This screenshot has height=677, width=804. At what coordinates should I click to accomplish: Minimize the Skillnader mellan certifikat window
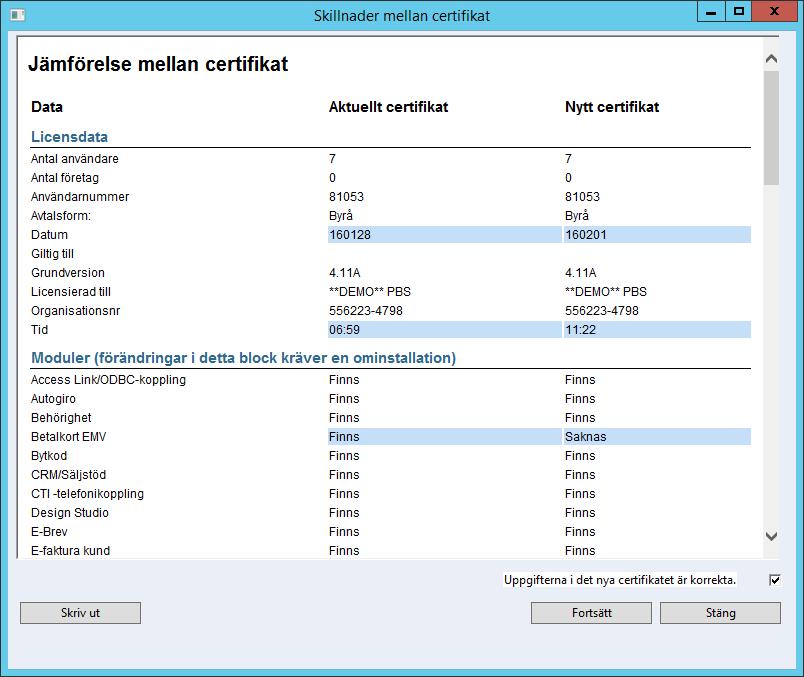(x=711, y=12)
